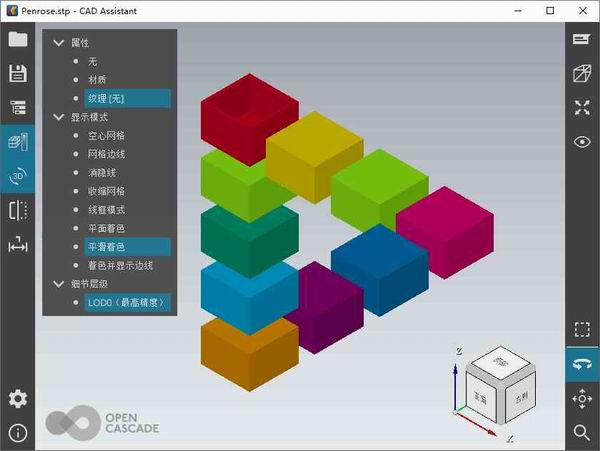
Task: Select 着色并显示边线 display mode
Action: coord(120,265)
